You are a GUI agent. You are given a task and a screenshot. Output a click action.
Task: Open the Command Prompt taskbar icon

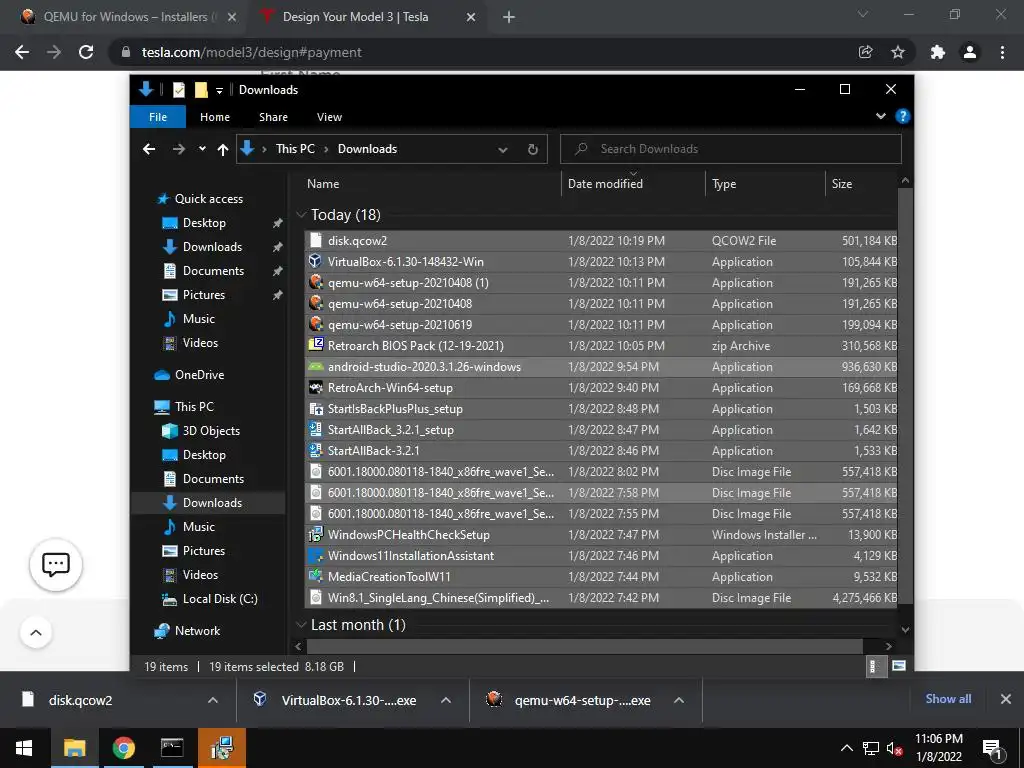[172, 748]
